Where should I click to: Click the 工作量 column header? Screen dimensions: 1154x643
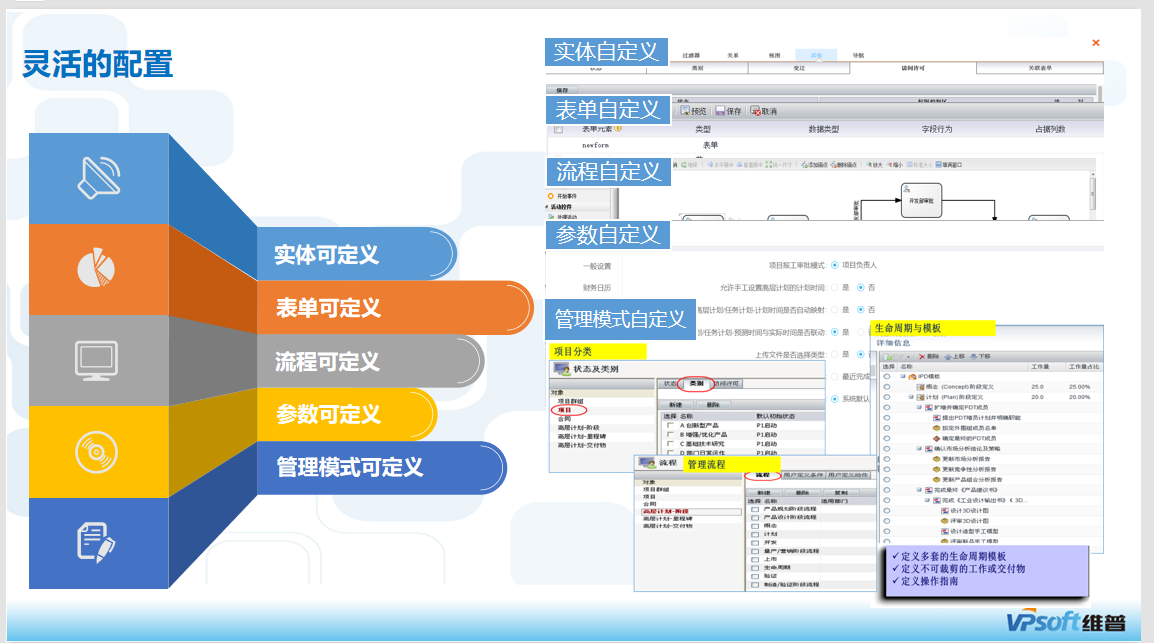click(x=1040, y=366)
